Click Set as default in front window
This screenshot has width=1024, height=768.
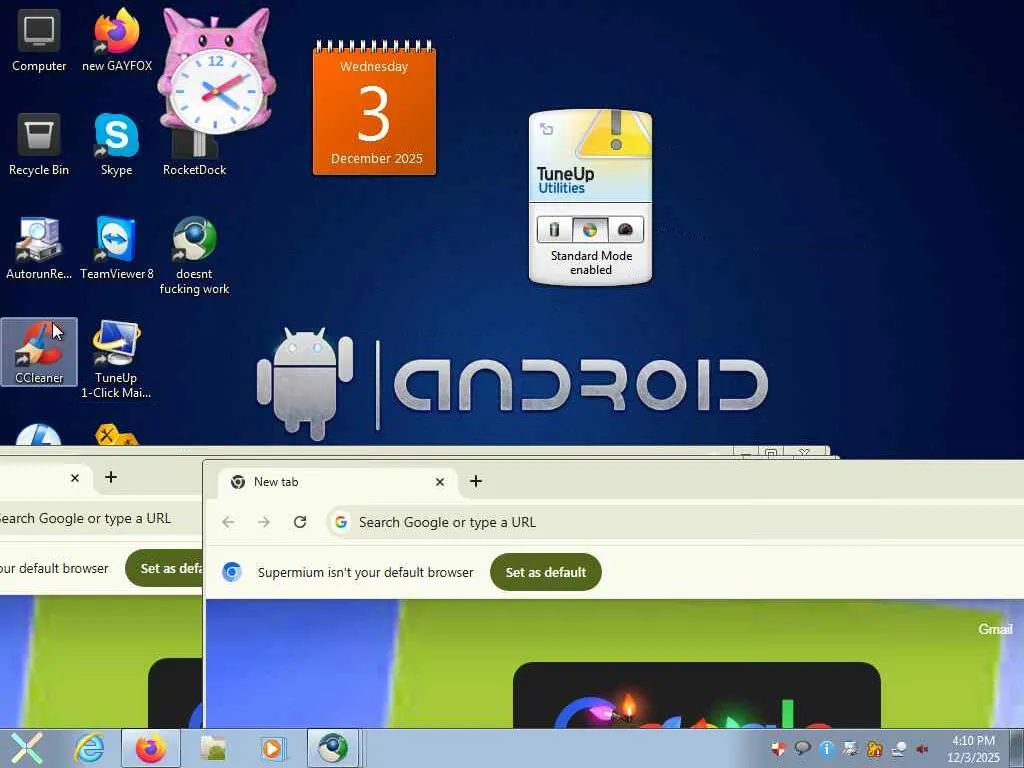545,572
